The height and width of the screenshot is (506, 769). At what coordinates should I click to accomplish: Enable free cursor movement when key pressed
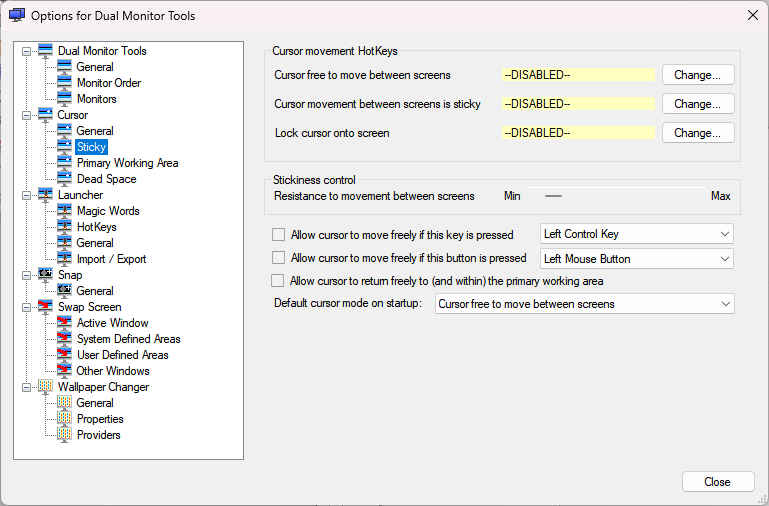(279, 235)
